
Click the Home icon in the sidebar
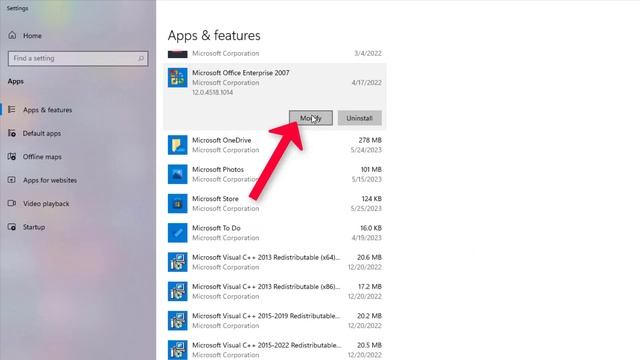12,36
